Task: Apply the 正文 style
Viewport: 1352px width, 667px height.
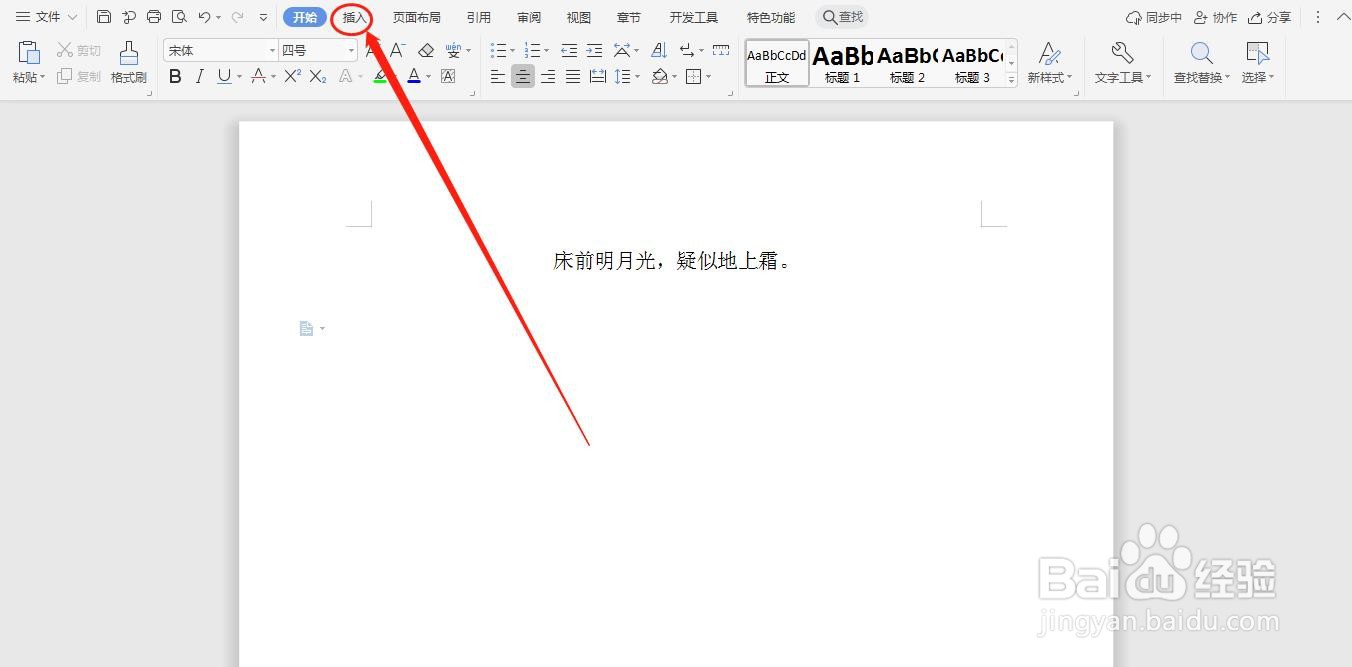Action: [777, 63]
